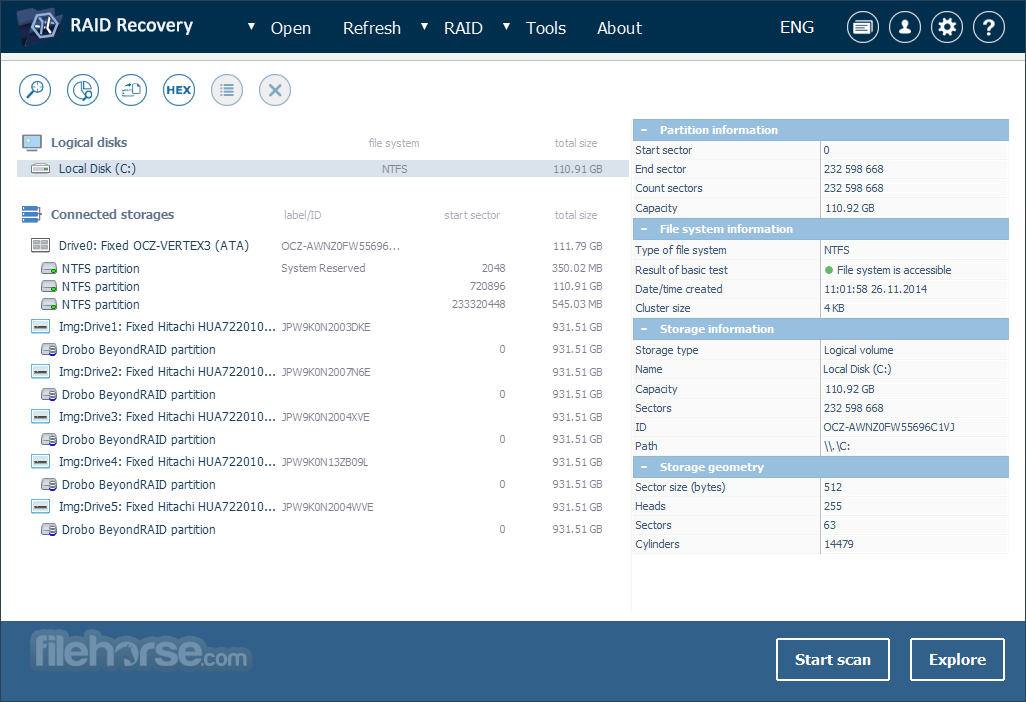Collapse the Partition information section
This screenshot has width=1026, height=702.
pos(645,130)
